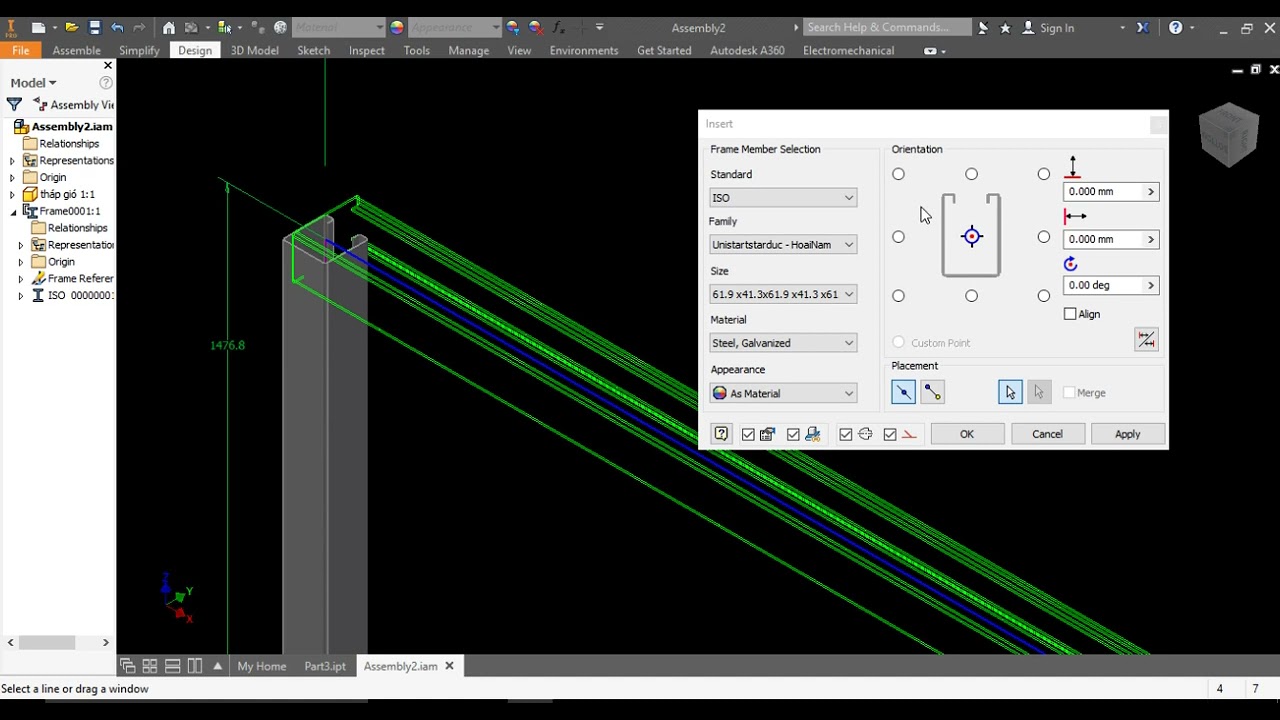
Task: Click the mirror frame member icon
Action: pos(1146,340)
